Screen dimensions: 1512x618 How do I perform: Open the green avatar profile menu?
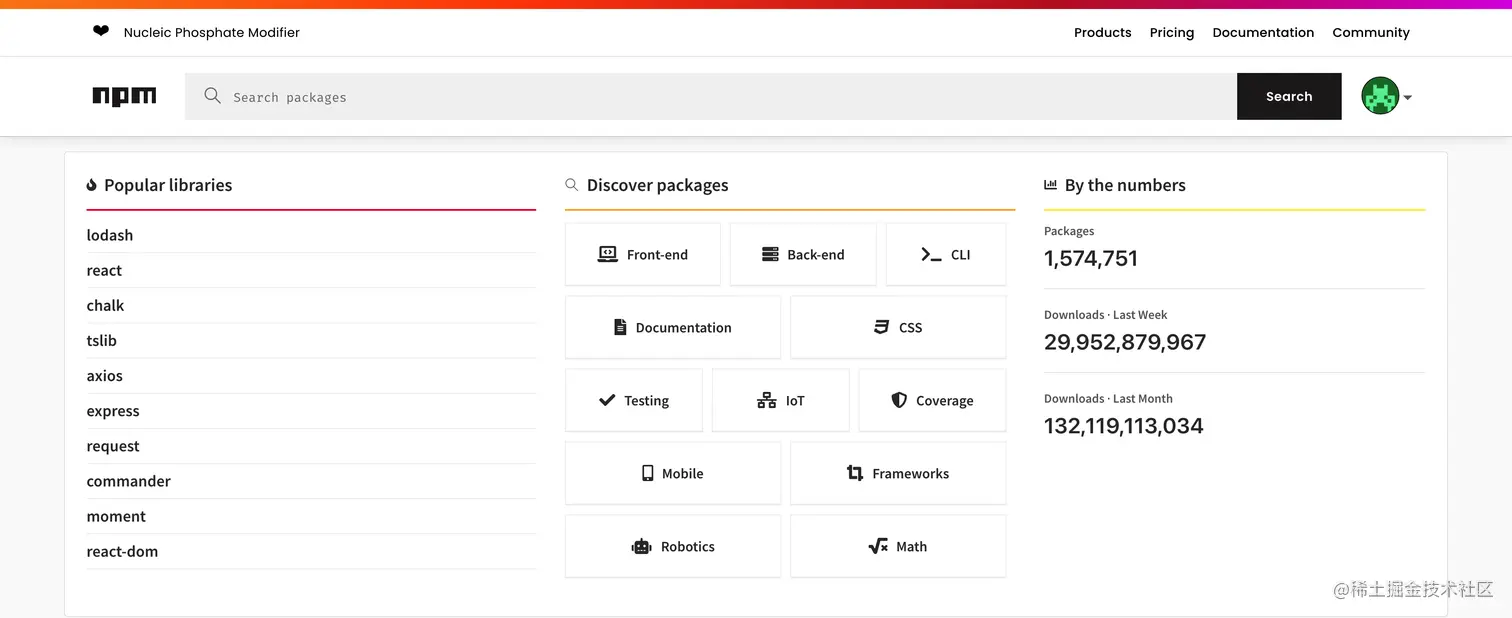pyautogui.click(x=1379, y=96)
